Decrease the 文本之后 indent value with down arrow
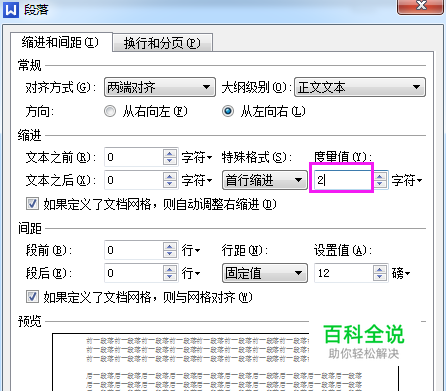446x391 pixels. click(x=170, y=184)
